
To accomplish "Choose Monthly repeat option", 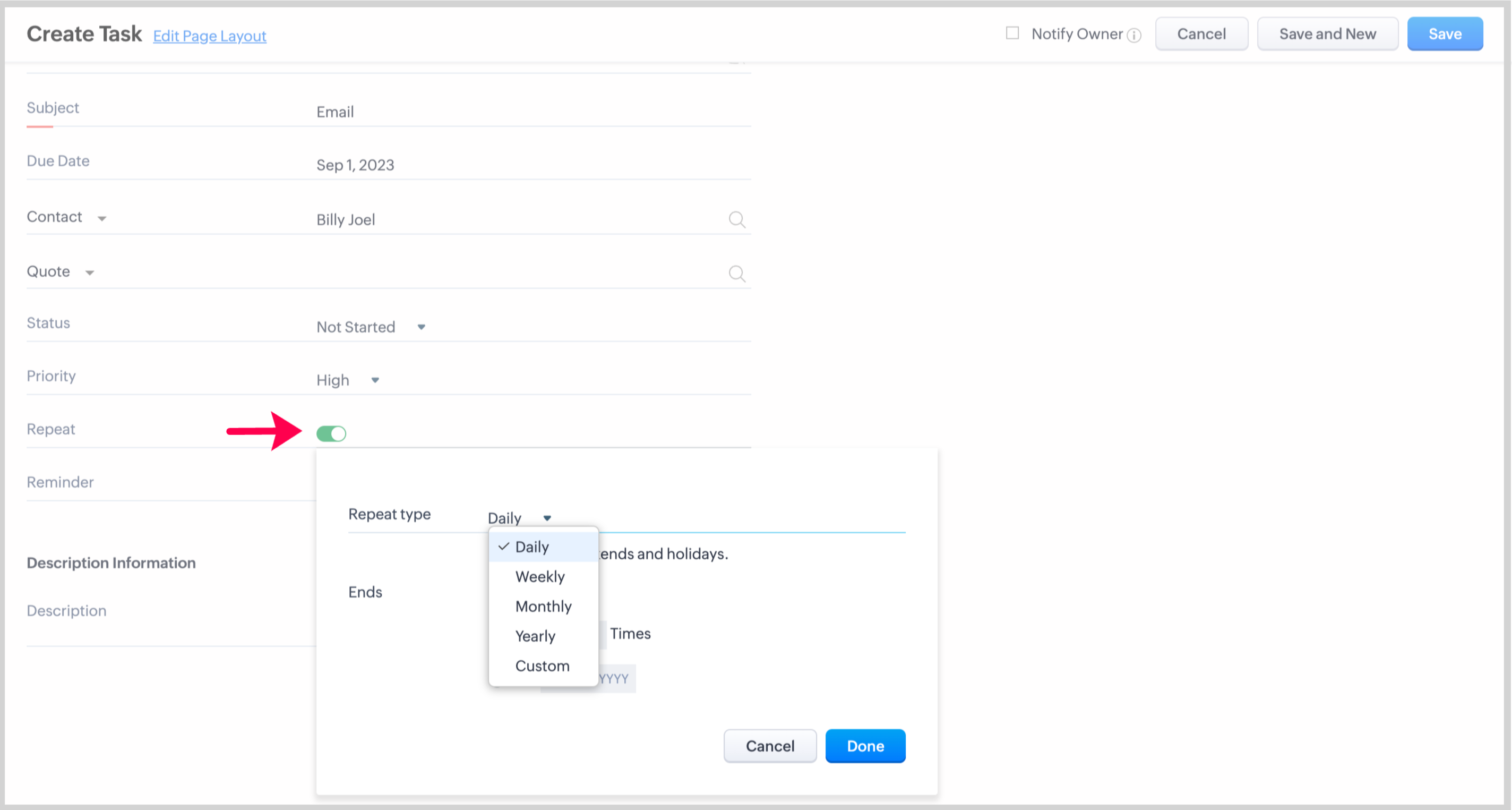I will pyautogui.click(x=543, y=607).
